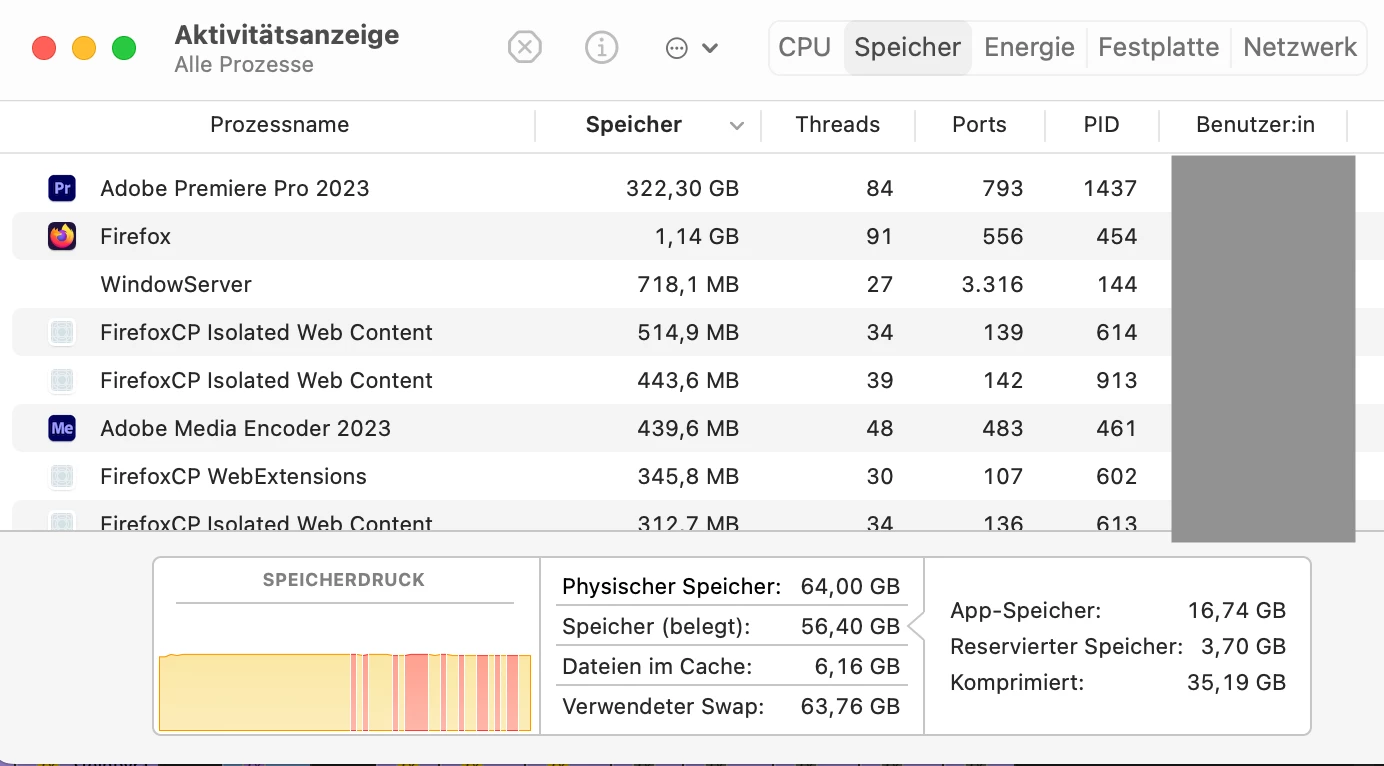1384x766 pixels.
Task: Click the Speicherdruck memory pressure graph
Action: [345, 690]
